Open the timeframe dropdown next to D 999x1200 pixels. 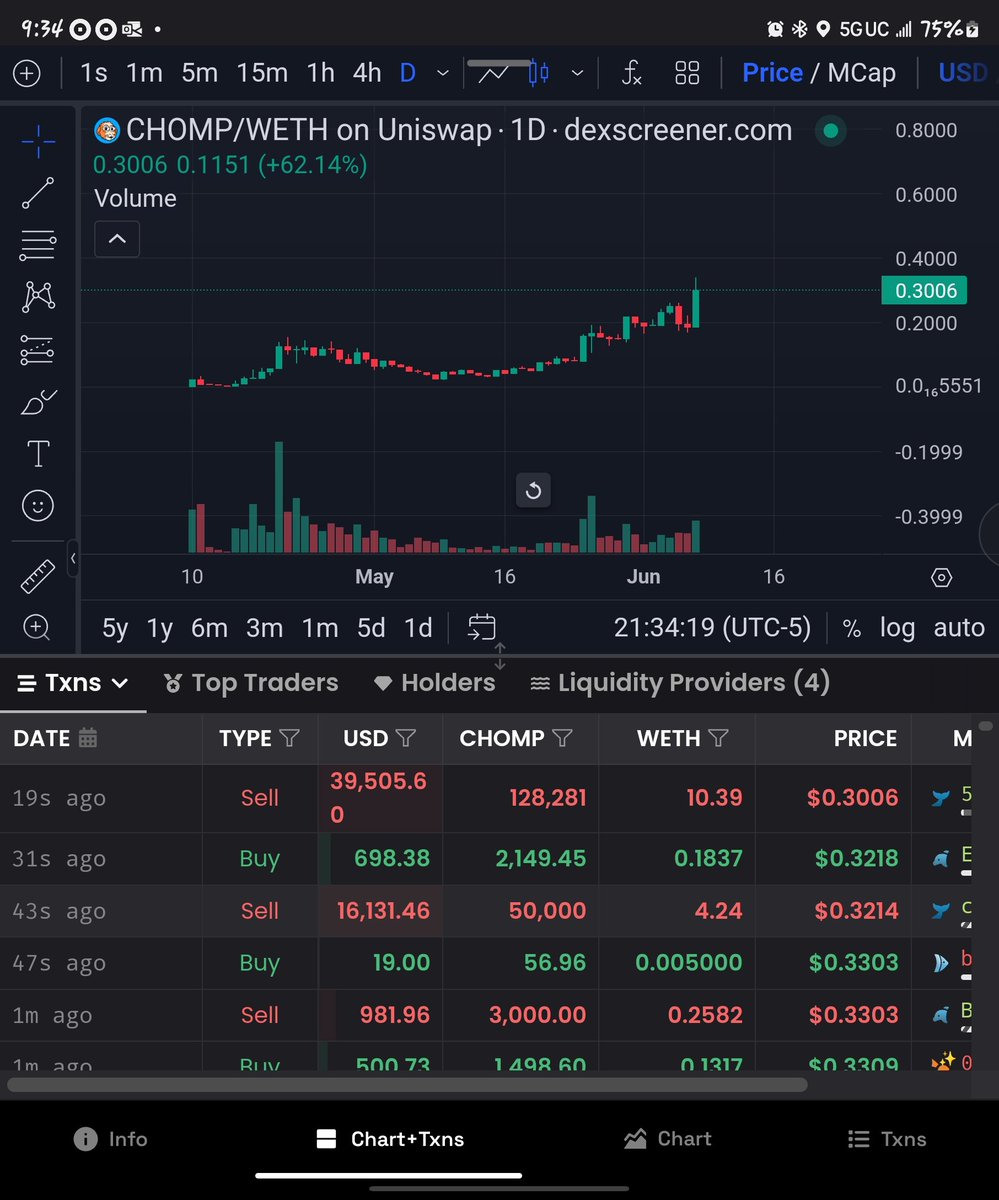click(441, 72)
